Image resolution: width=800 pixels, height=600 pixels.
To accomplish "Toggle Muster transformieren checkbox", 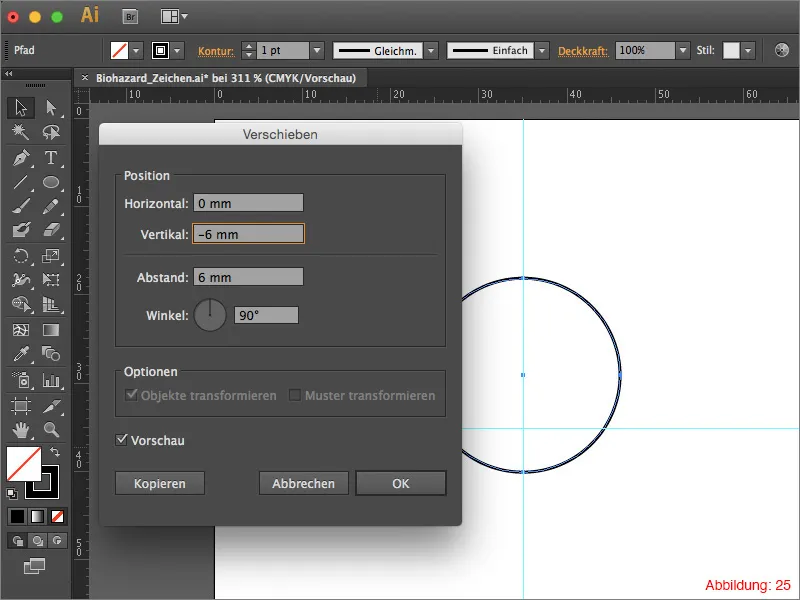I will pyautogui.click(x=294, y=395).
